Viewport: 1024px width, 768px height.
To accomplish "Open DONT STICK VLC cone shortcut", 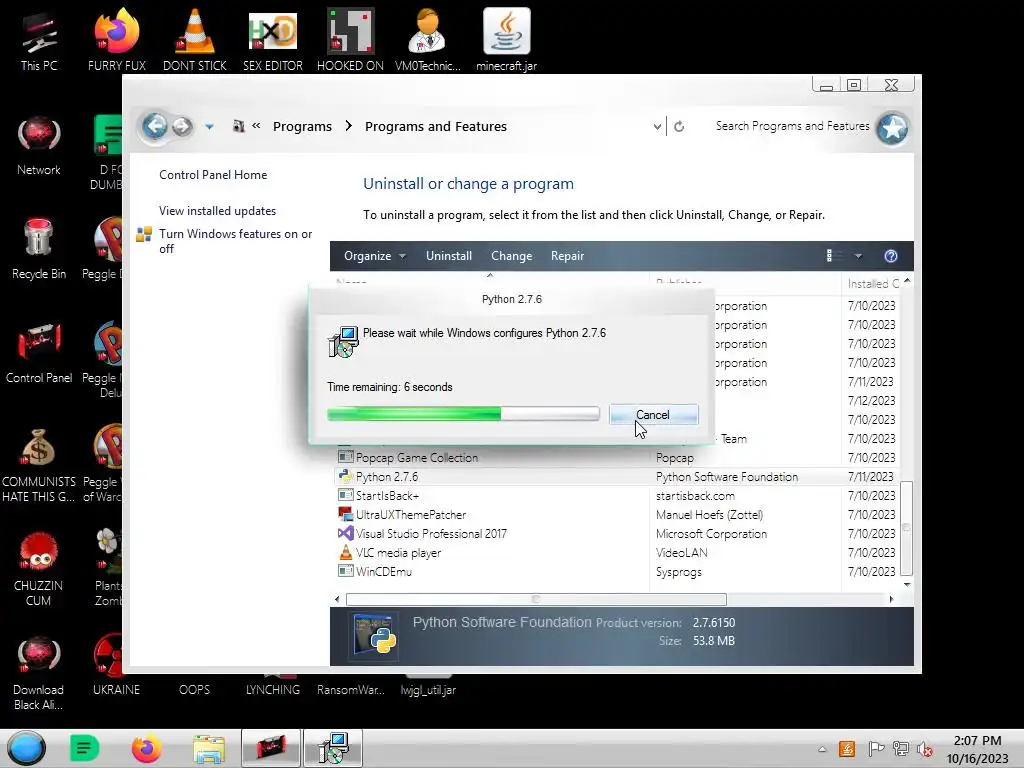I will tap(195, 40).
